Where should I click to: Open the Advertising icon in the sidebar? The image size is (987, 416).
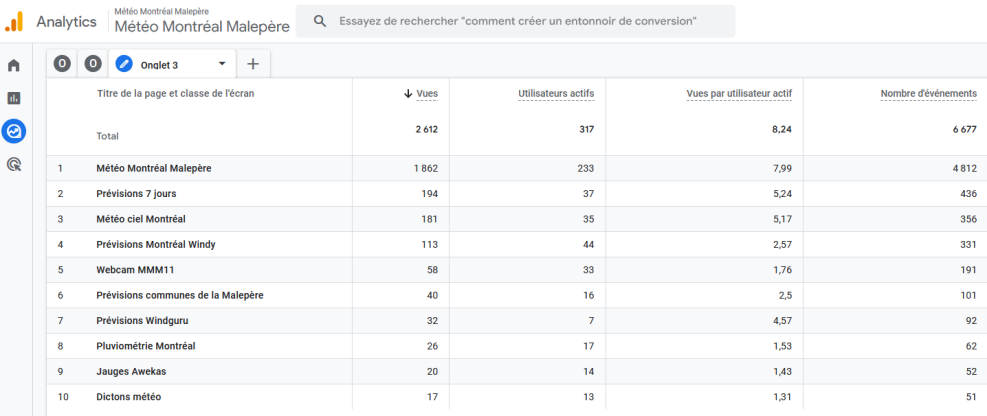[14, 164]
